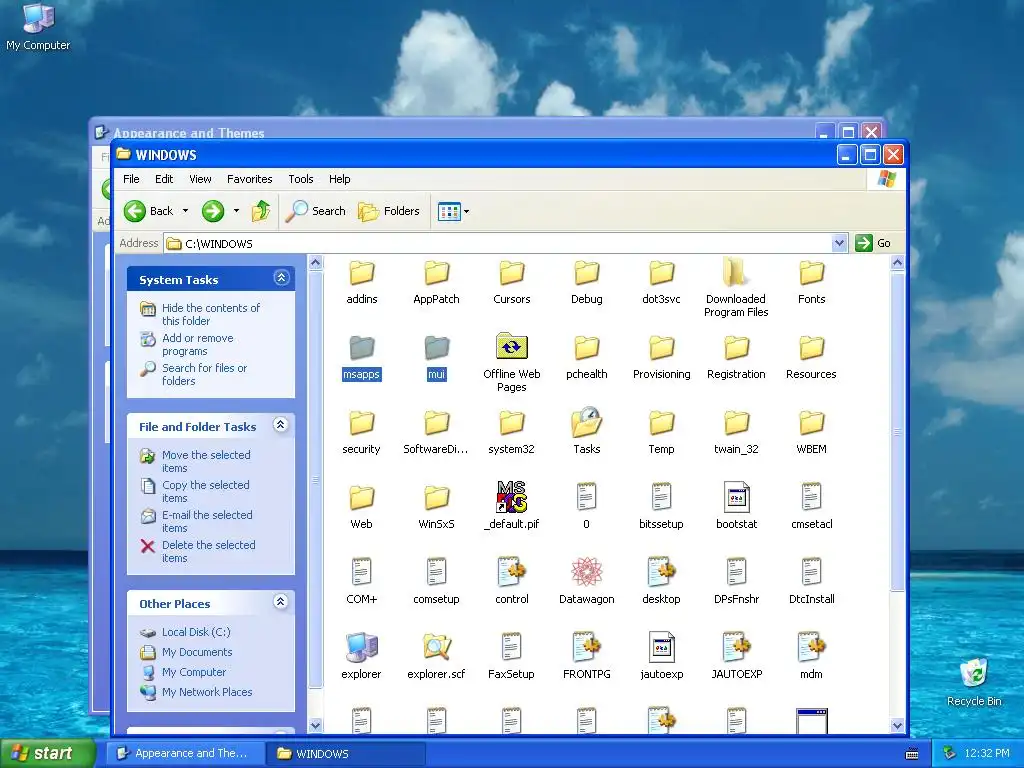
Task: Select the Datawagon file
Action: tap(586, 581)
